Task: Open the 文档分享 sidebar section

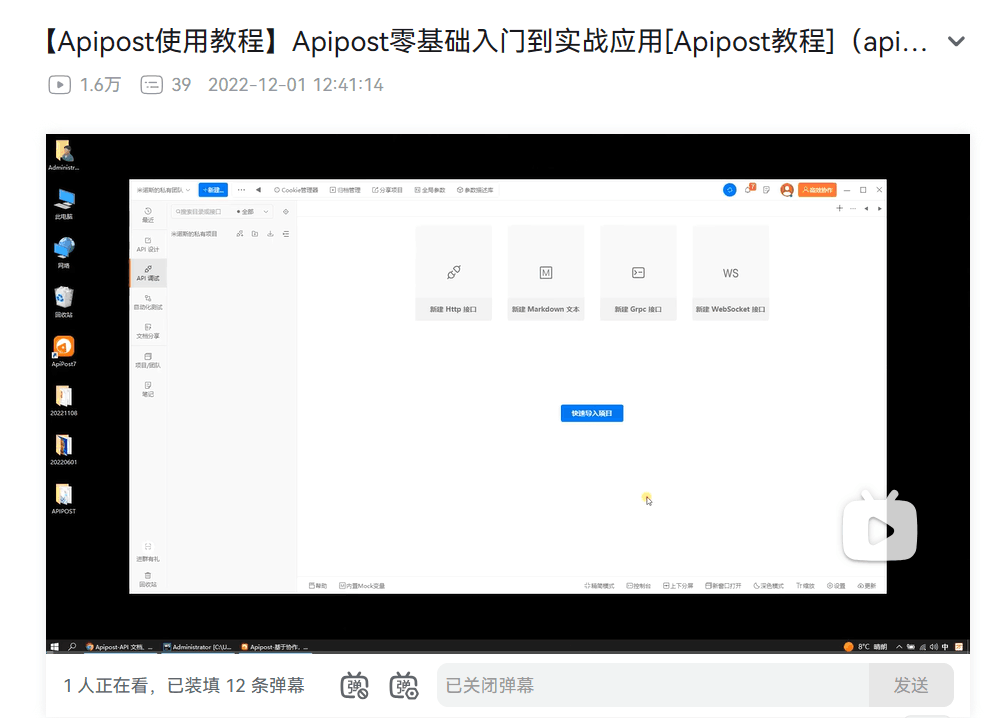Action: [148, 331]
